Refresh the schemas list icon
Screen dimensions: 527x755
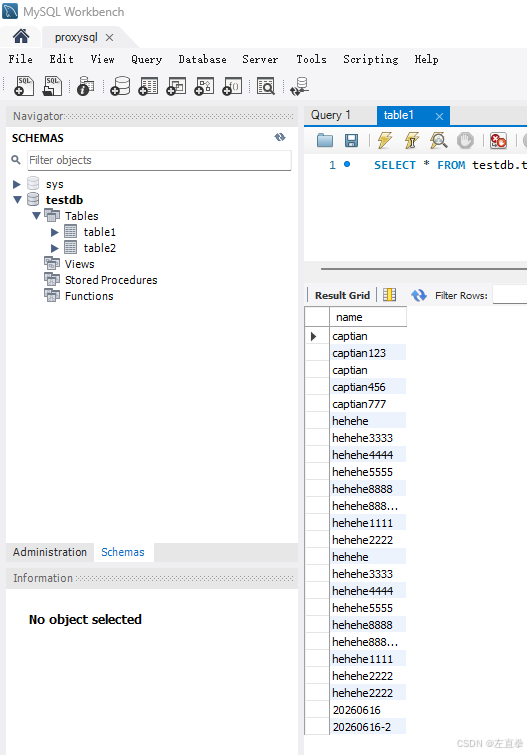tap(280, 137)
